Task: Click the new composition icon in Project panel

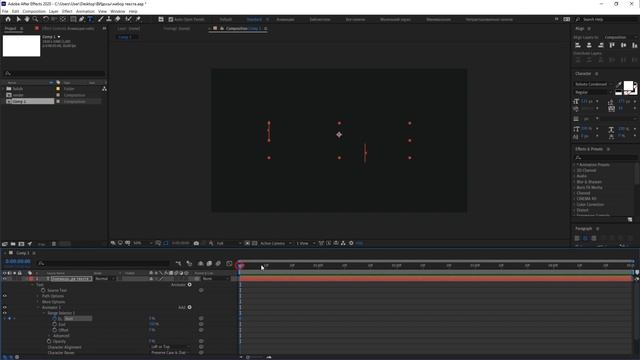Action: (x=21, y=244)
